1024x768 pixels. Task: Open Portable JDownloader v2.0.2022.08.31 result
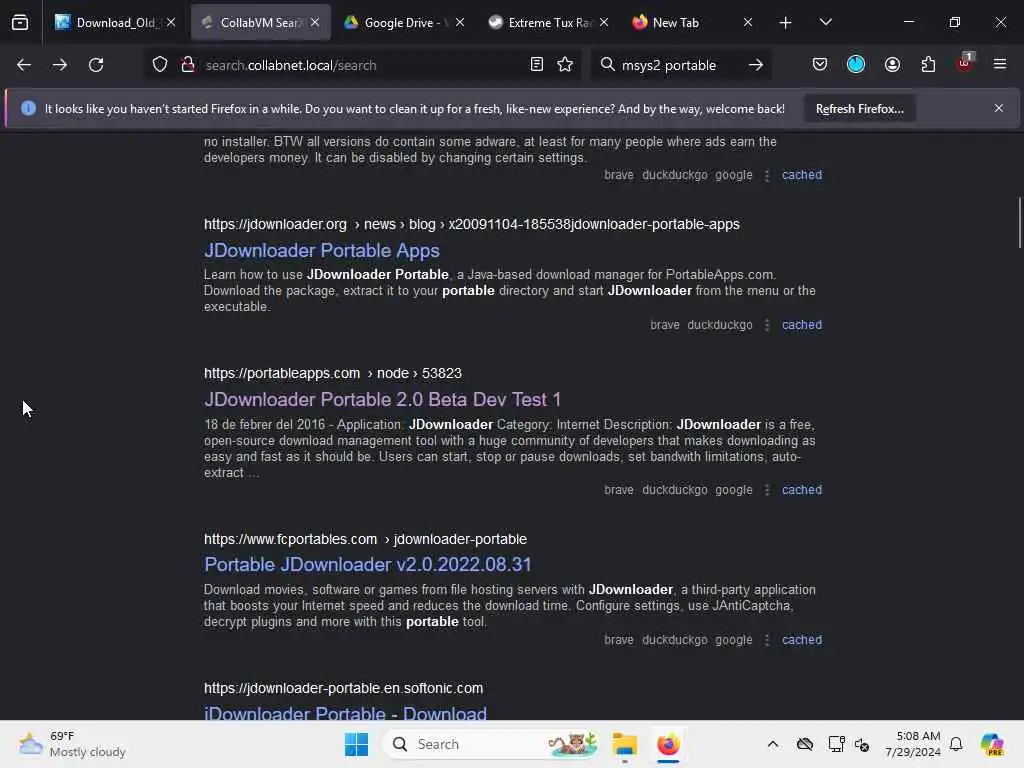pos(368,565)
